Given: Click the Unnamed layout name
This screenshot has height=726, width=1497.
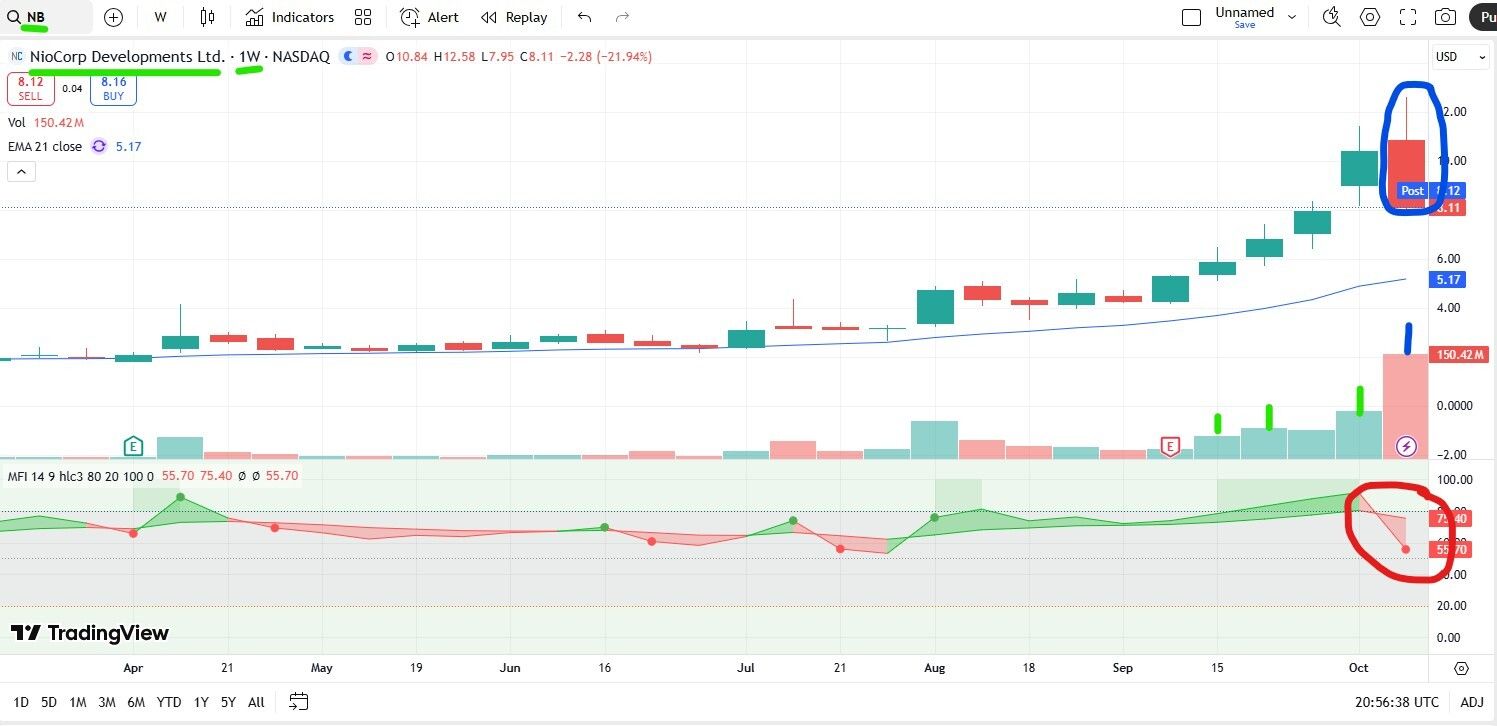Looking at the screenshot, I should coord(1244,12).
